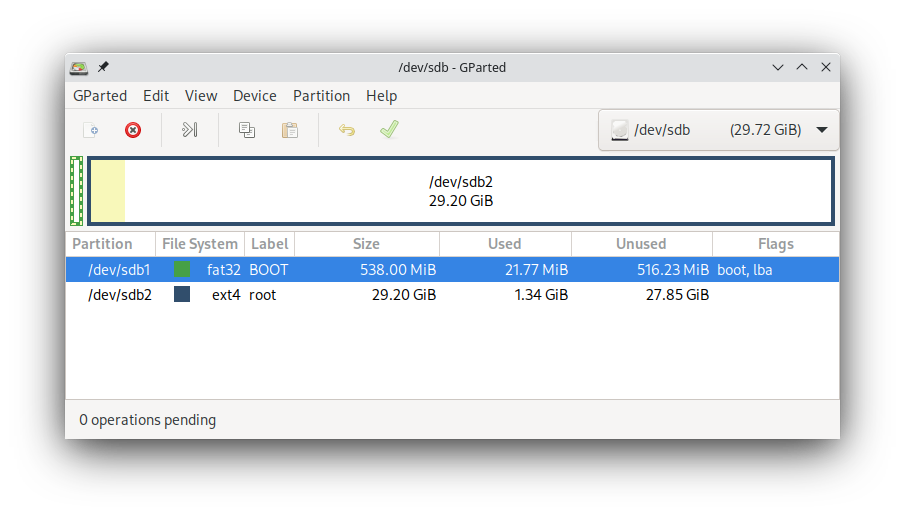
Task: Sort by the Unused column header
Action: [x=641, y=244]
